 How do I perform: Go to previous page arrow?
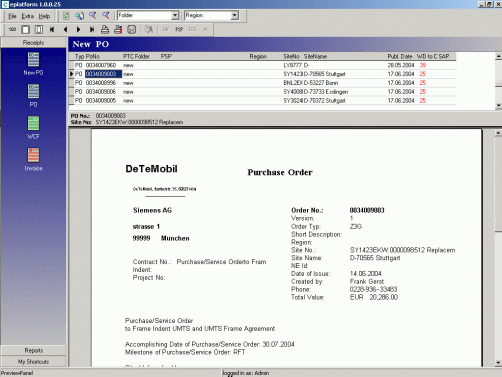point(65,30)
